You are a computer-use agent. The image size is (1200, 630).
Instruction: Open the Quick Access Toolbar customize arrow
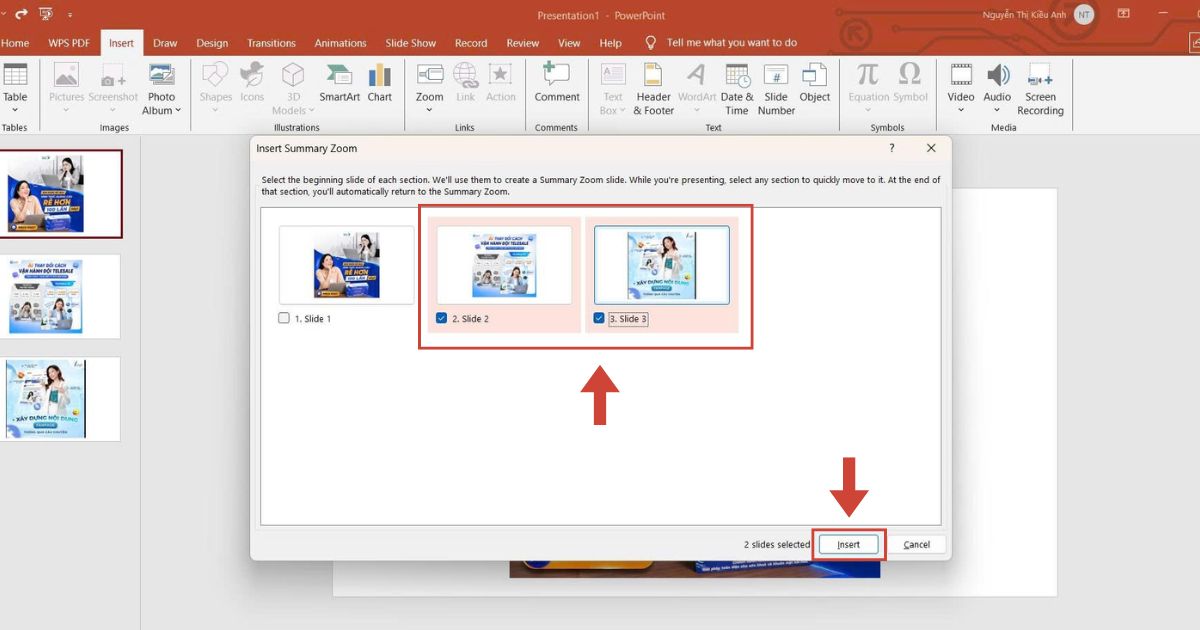click(70, 15)
